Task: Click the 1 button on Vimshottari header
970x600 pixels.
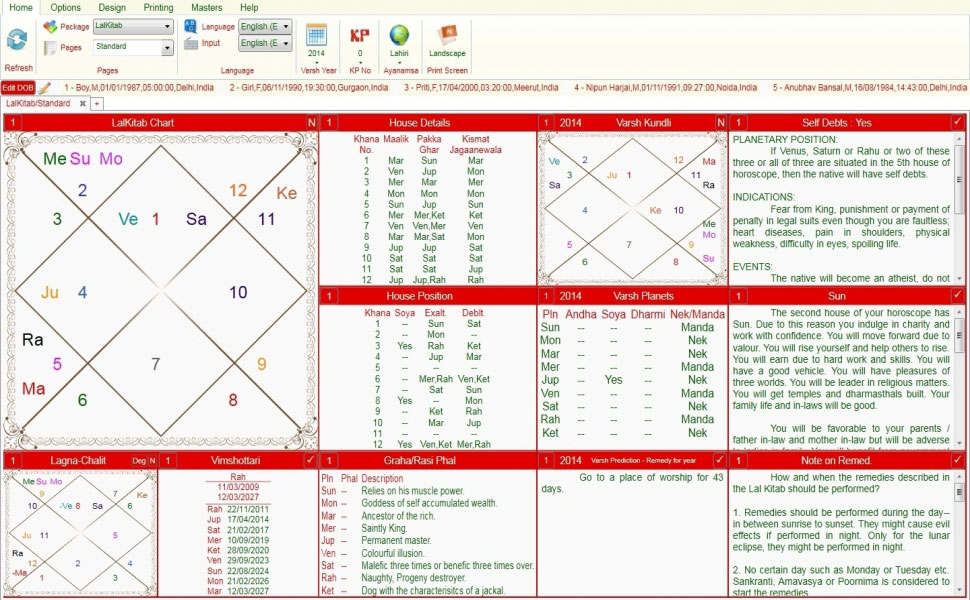Action: pyautogui.click(x=168, y=460)
